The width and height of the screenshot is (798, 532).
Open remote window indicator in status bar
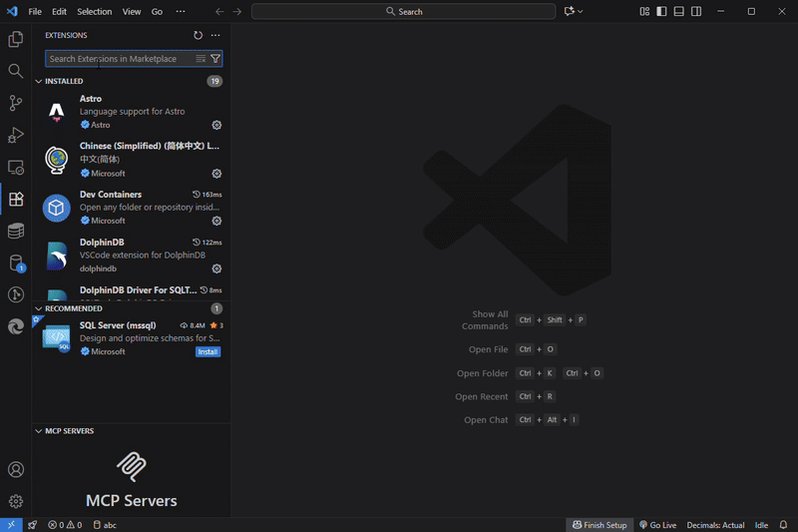tap(11, 525)
